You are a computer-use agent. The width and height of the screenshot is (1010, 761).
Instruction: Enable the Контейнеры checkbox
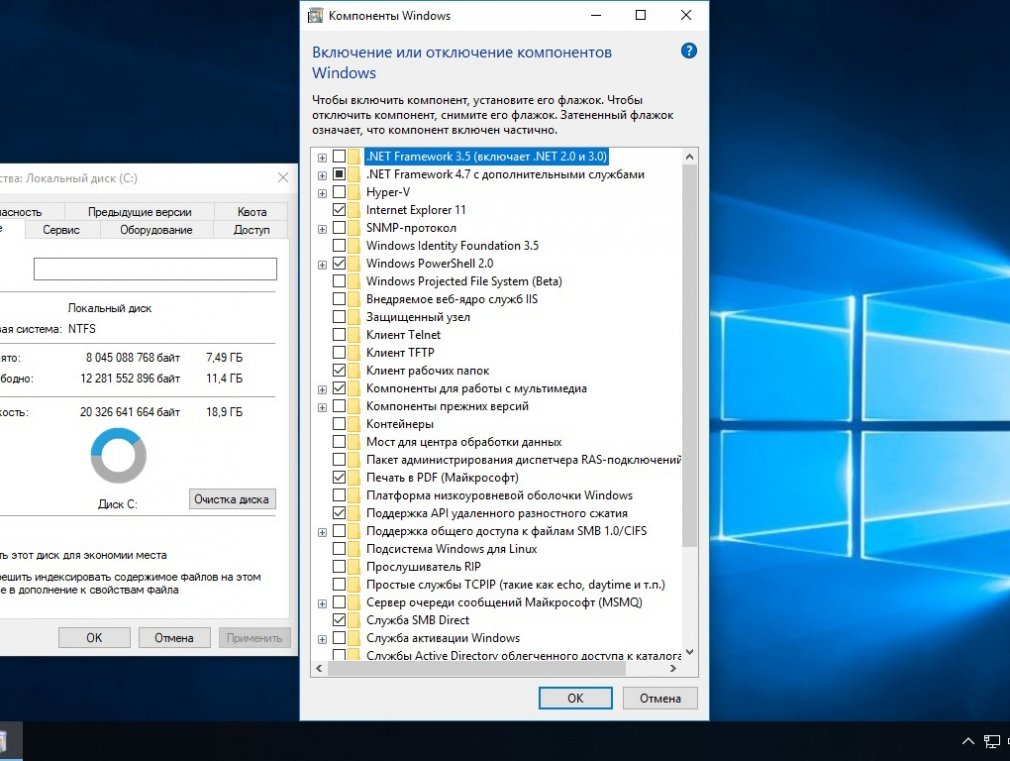339,424
